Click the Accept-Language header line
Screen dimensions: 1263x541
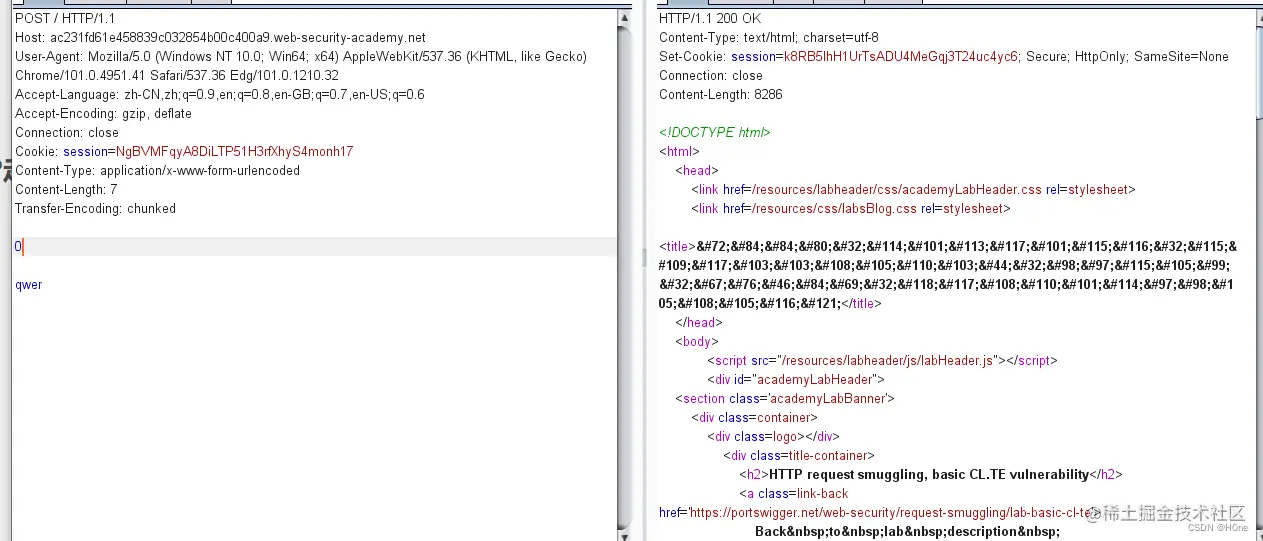click(x=220, y=95)
